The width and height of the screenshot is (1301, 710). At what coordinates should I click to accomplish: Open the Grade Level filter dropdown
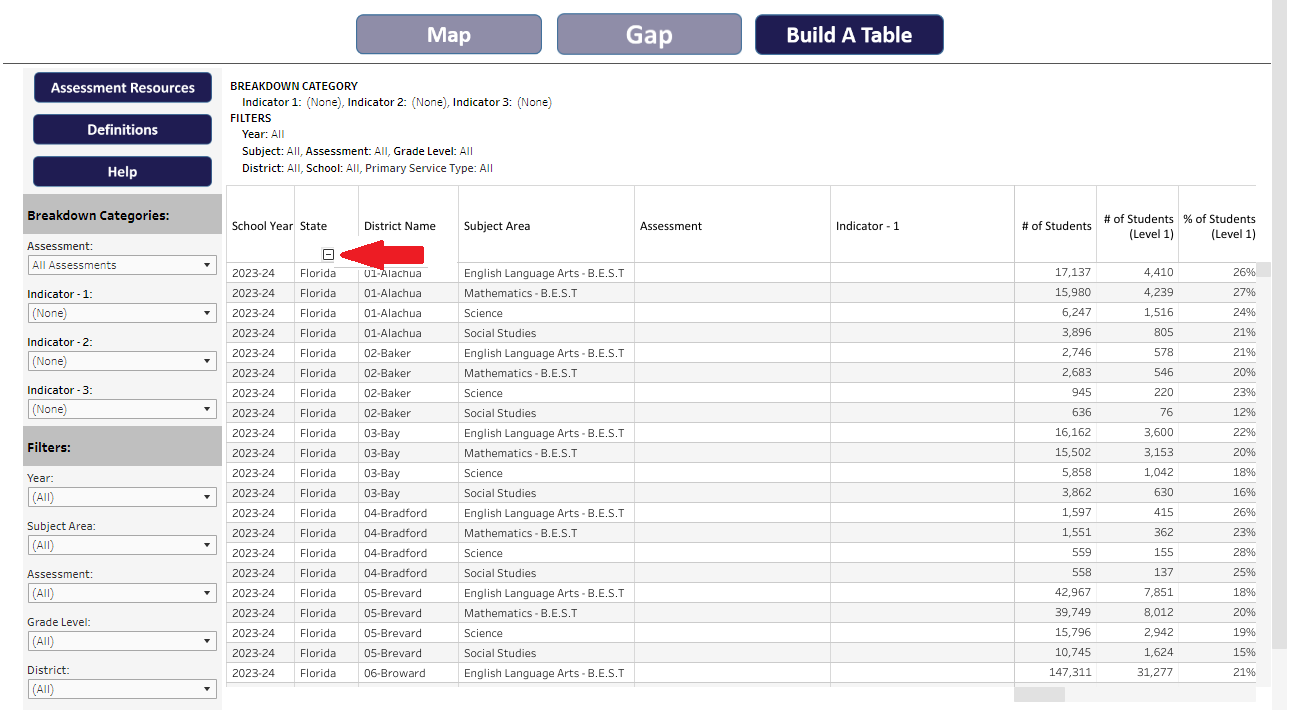point(122,641)
